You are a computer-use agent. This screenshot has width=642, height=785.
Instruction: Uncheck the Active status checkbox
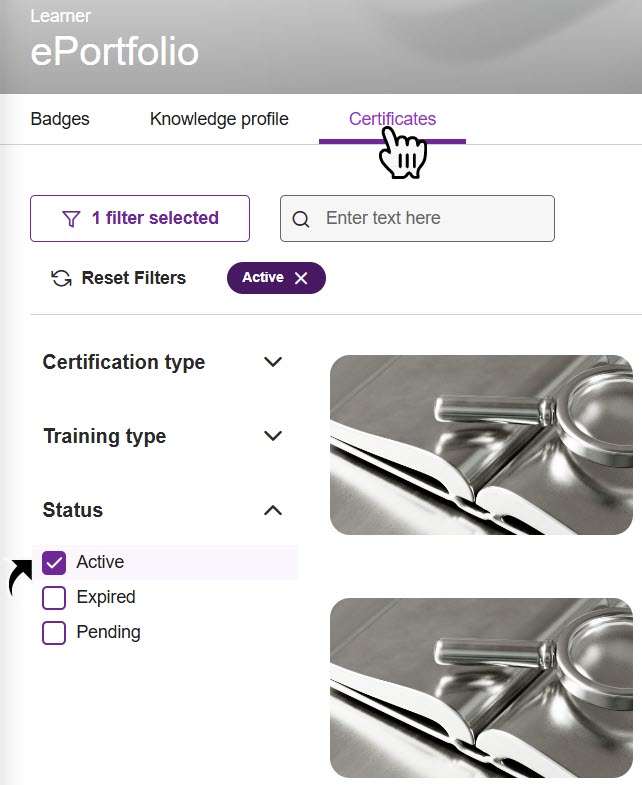click(54, 563)
